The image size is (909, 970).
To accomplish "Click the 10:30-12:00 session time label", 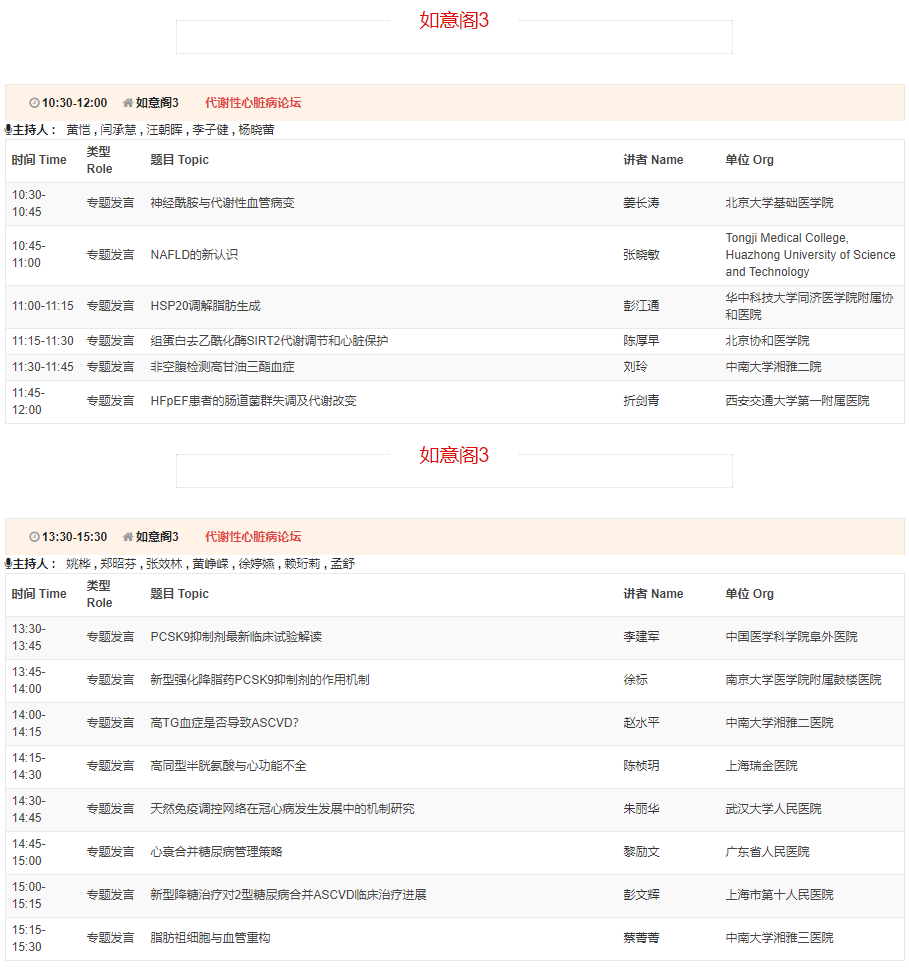I will [x=74, y=103].
